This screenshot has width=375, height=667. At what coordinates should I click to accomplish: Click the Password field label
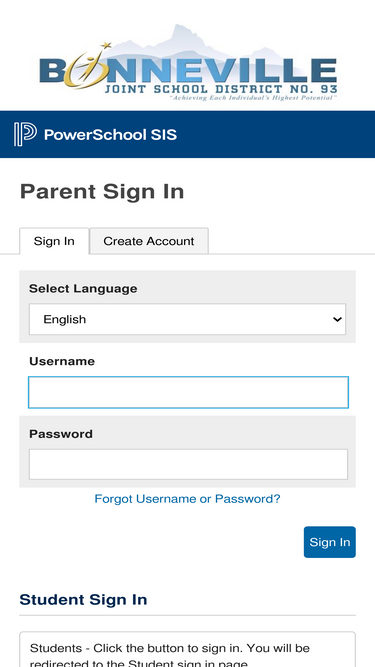tap(61, 434)
